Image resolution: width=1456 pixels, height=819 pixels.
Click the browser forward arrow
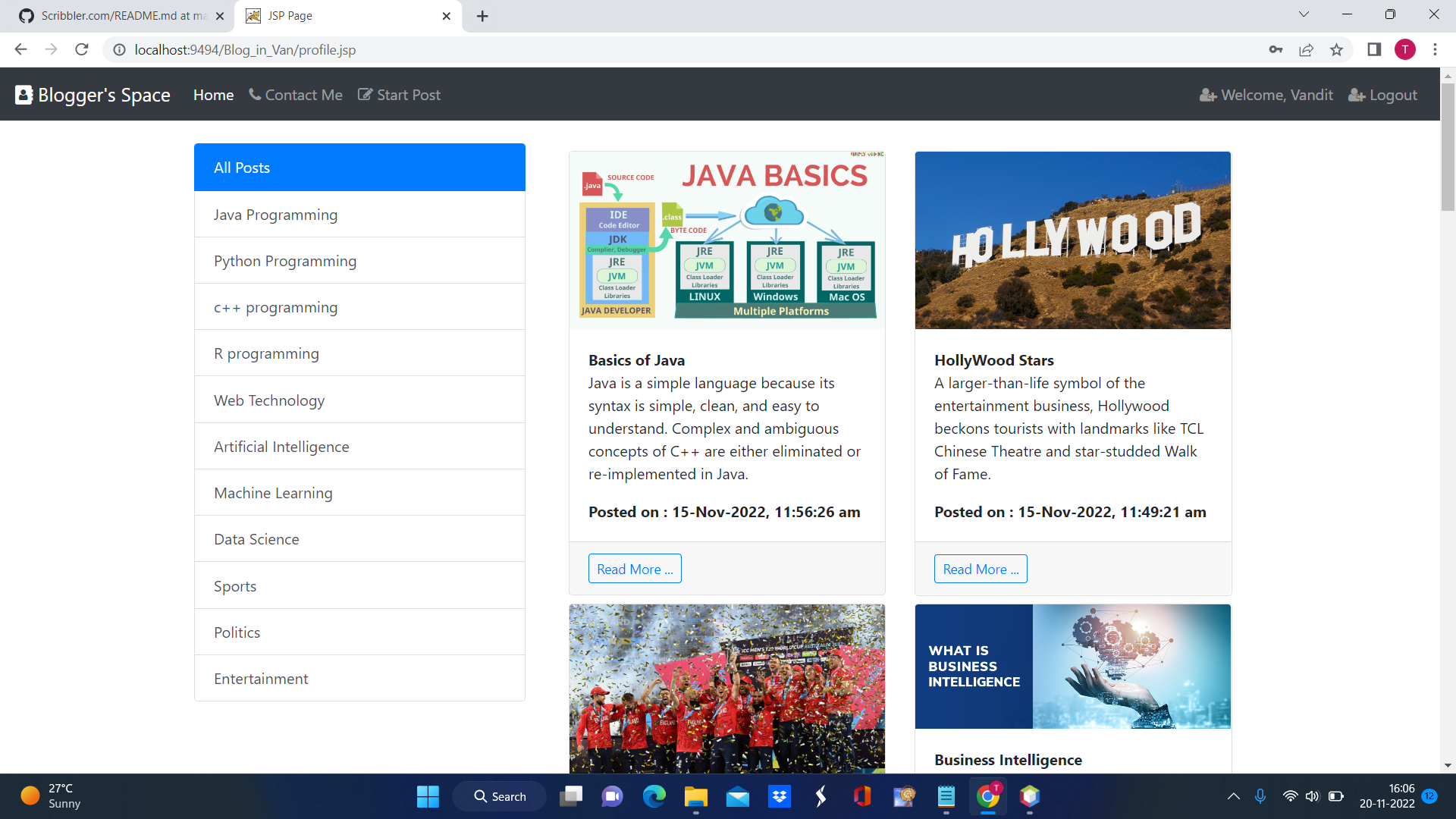(x=51, y=49)
